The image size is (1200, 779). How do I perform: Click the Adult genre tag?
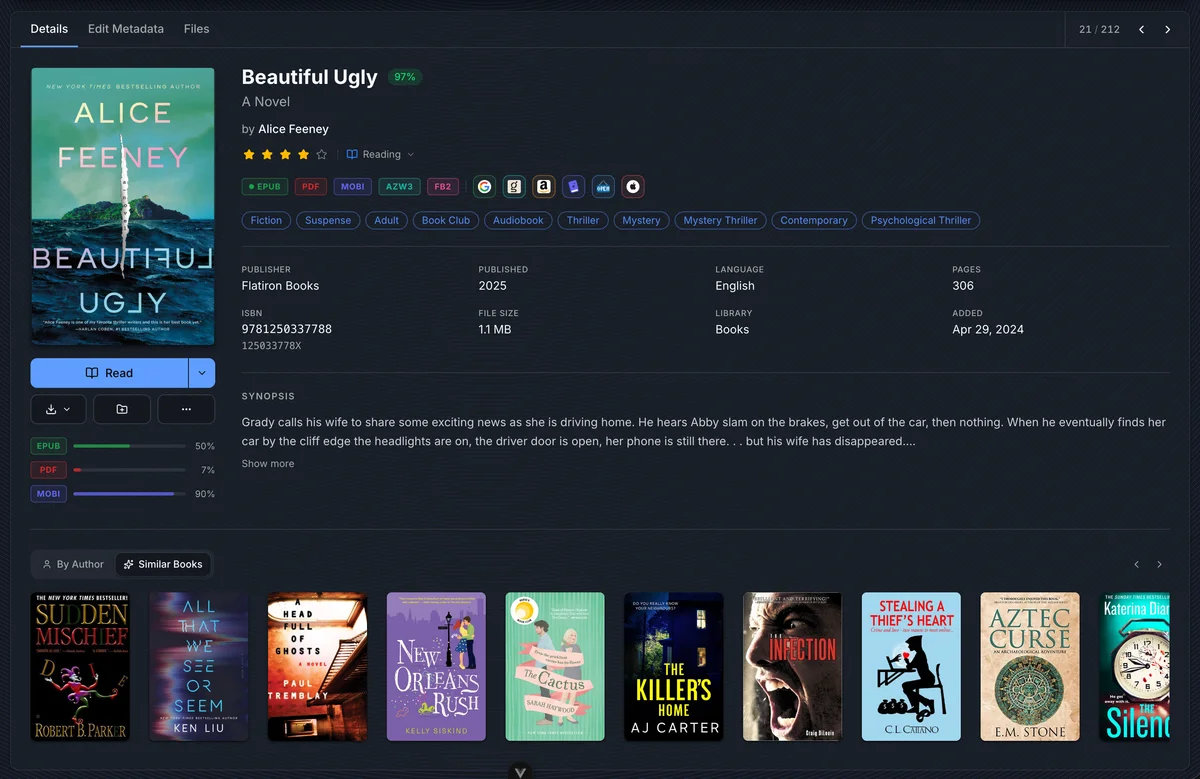tap(387, 220)
